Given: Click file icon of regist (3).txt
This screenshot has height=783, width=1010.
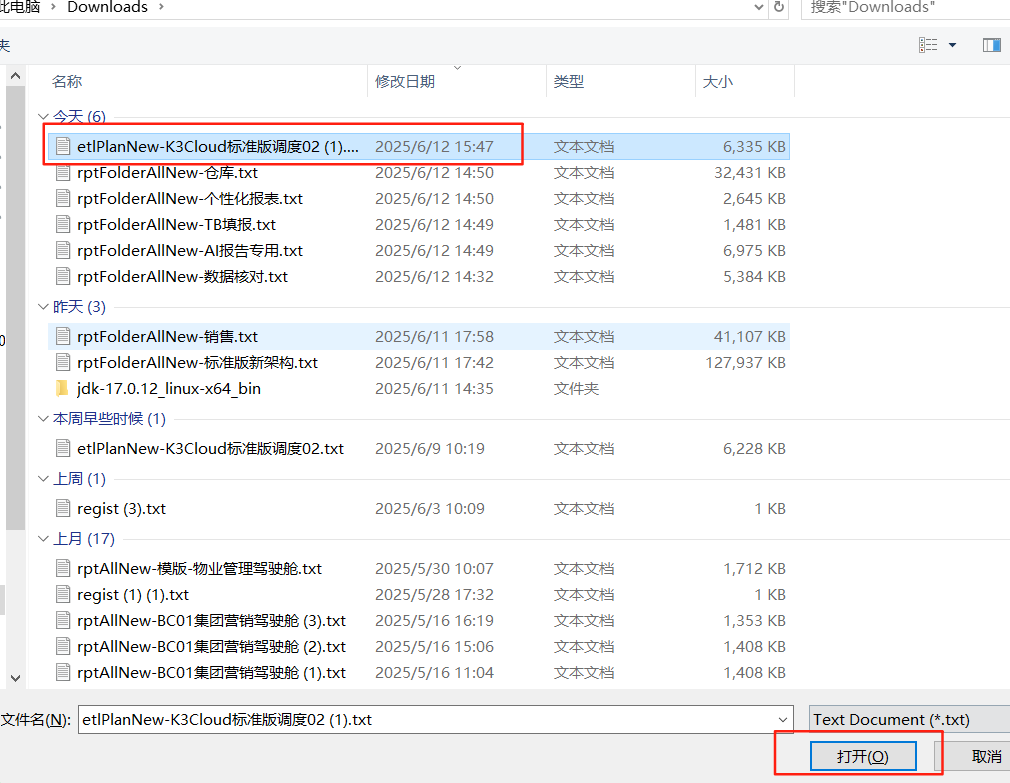Looking at the screenshot, I should [x=63, y=508].
